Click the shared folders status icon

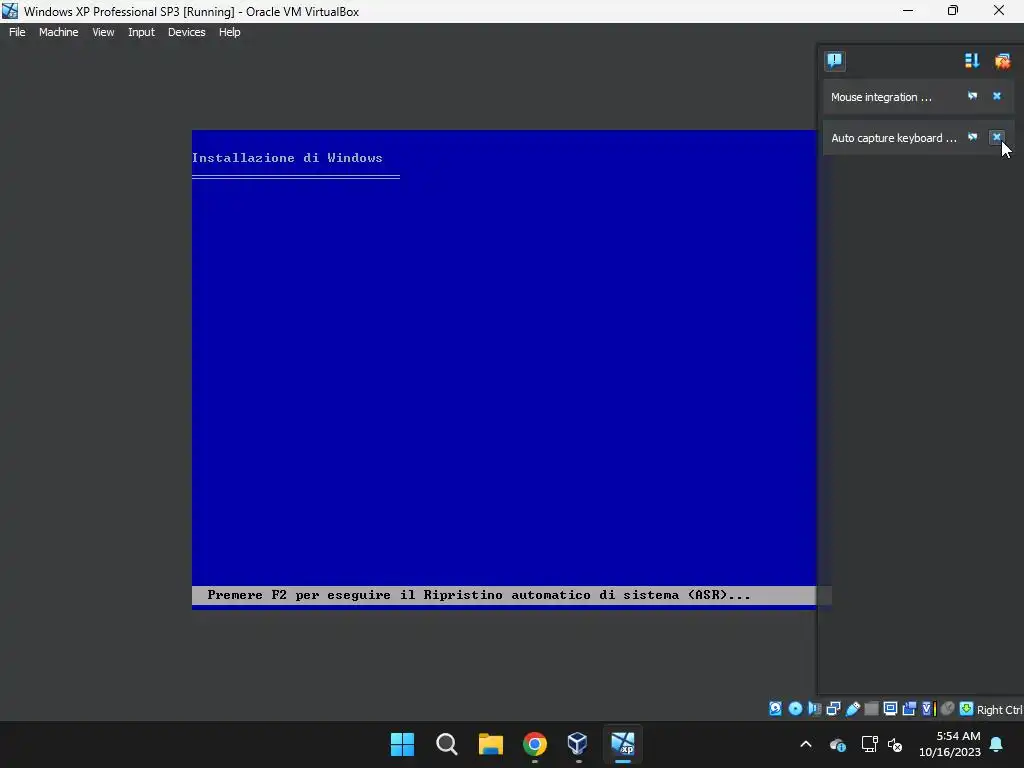[871, 709]
